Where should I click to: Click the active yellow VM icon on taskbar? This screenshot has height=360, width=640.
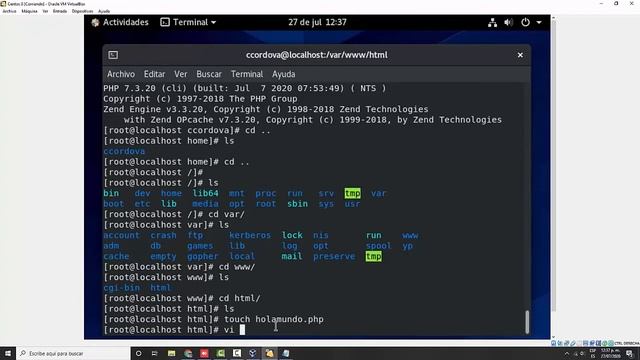269,353
